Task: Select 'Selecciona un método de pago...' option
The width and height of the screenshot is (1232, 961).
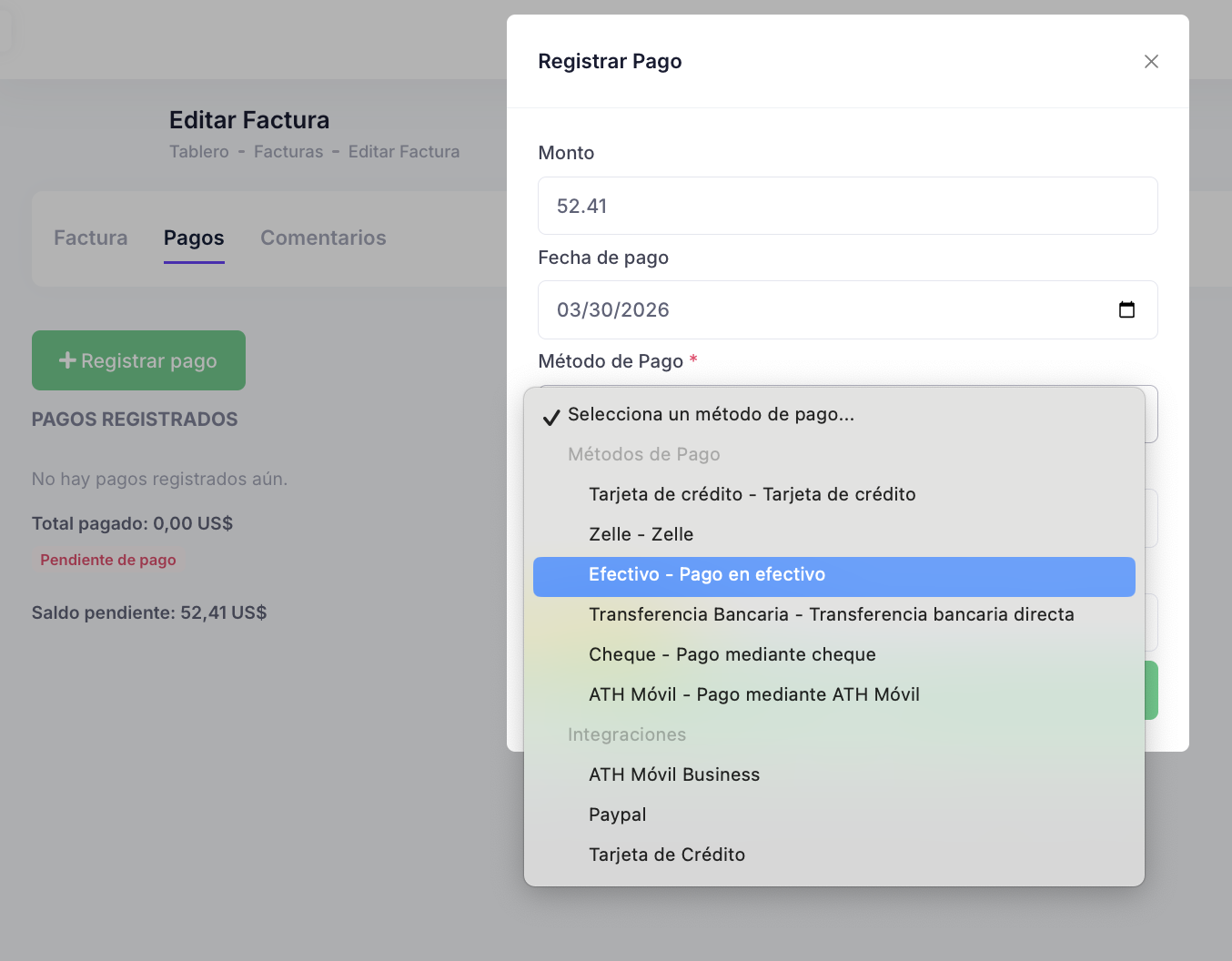Action: 710,414
